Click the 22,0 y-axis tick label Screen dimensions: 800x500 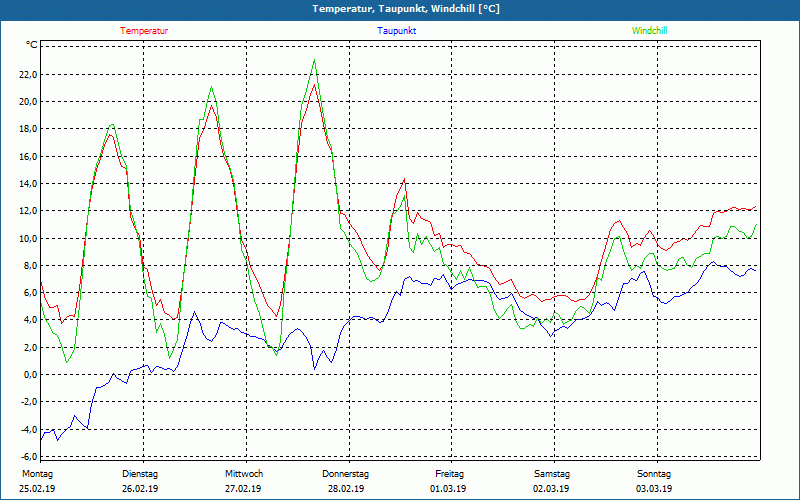27,74
